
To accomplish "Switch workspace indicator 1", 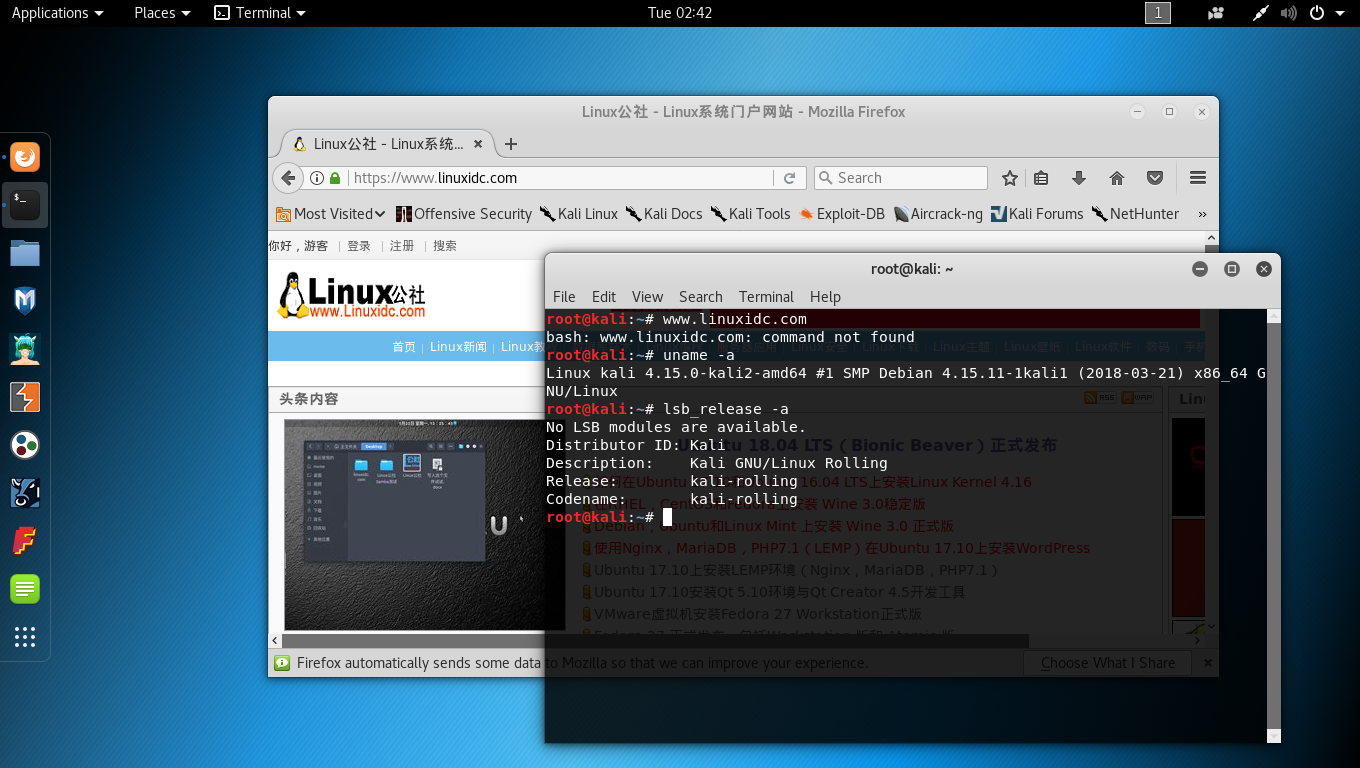I will click(x=1158, y=13).
